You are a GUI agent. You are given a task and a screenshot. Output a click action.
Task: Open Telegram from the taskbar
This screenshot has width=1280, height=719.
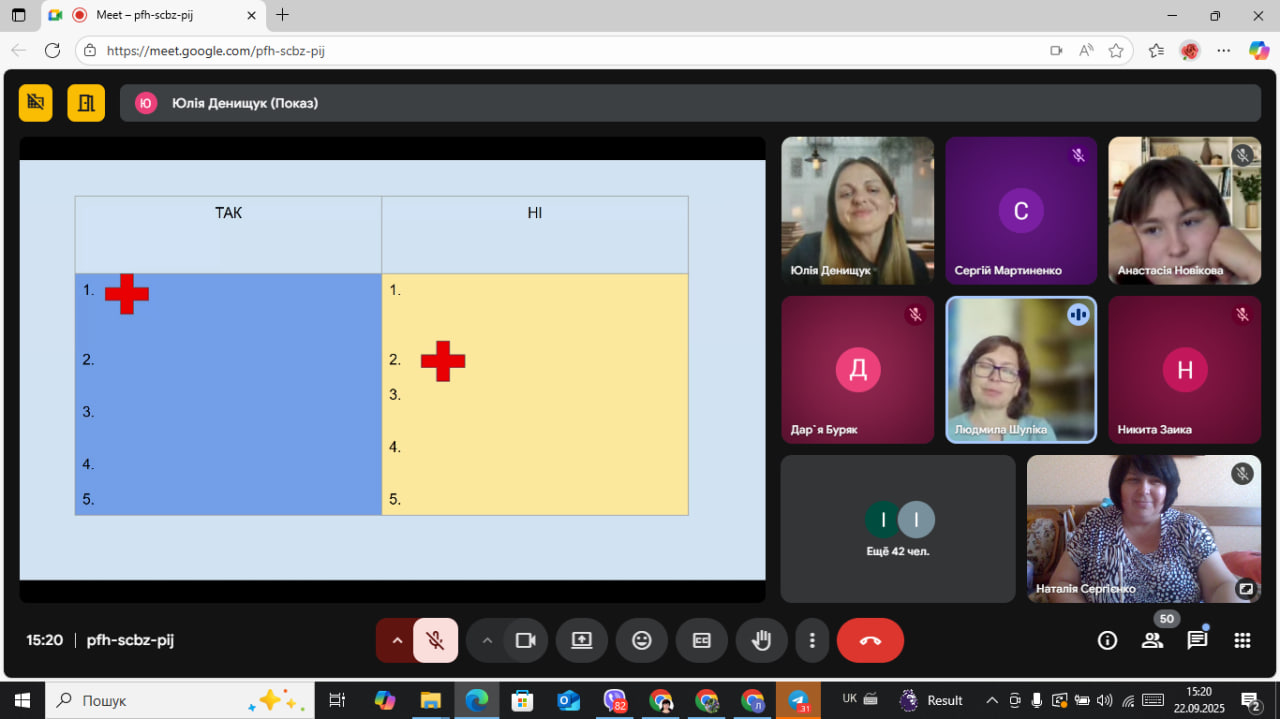[798, 700]
